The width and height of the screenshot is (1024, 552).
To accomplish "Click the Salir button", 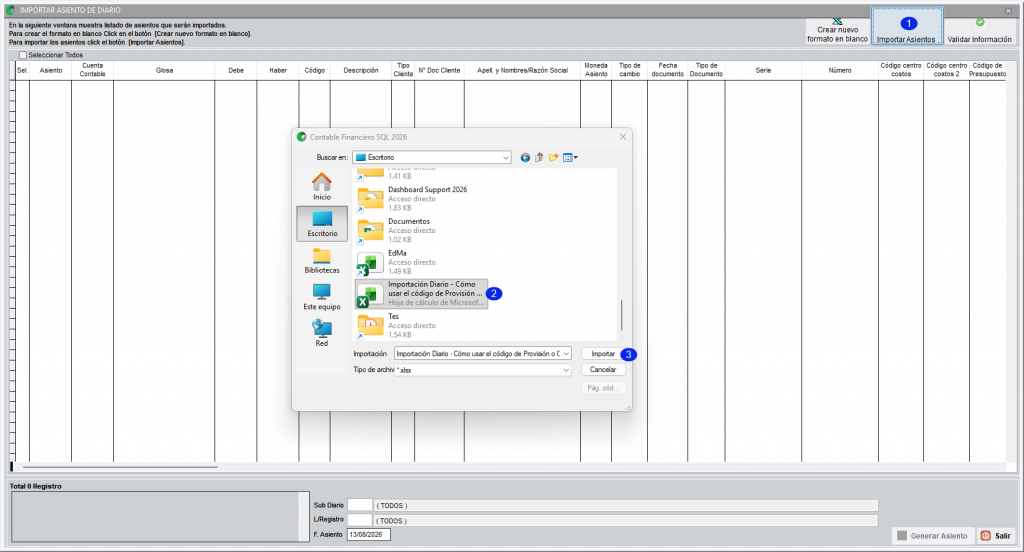I will click(996, 536).
